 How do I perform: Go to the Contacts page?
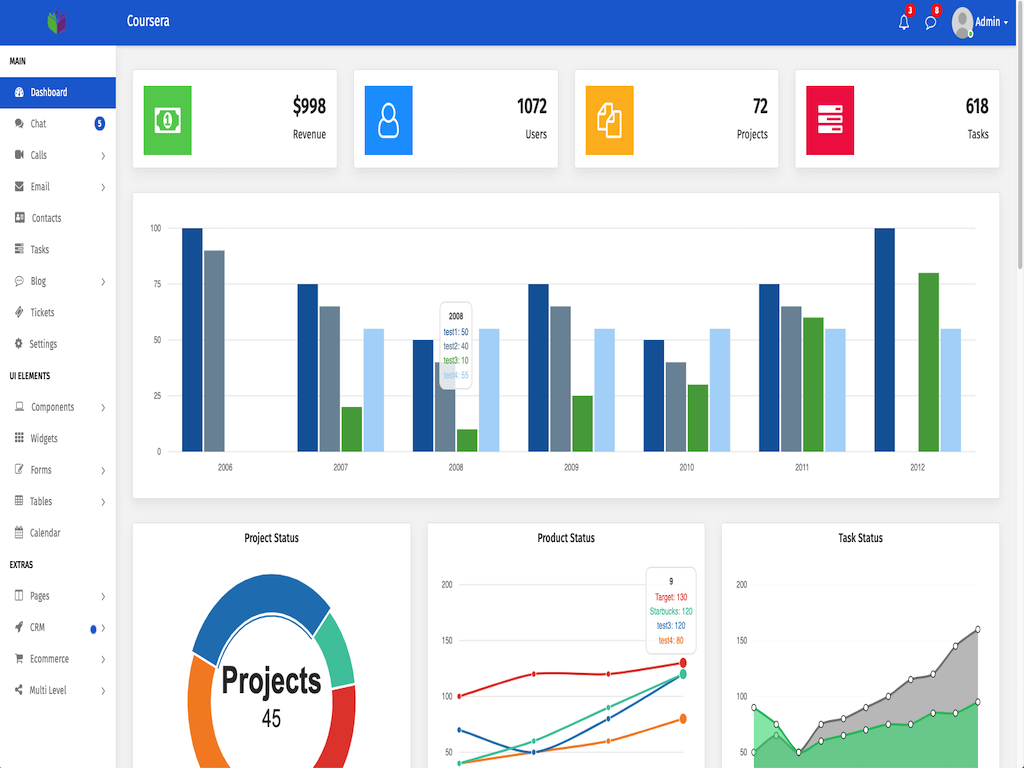point(58,218)
